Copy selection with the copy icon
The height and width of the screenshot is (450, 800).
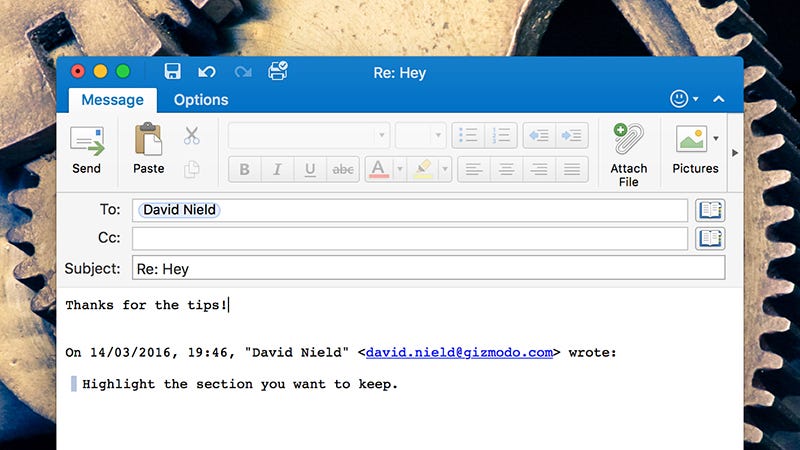[x=191, y=169]
